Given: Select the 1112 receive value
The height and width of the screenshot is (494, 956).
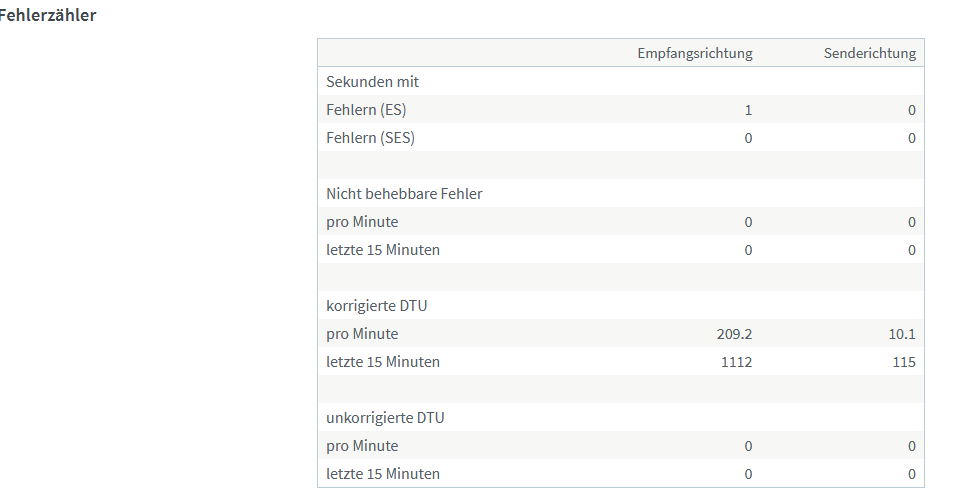Looking at the screenshot, I should pyautogui.click(x=737, y=362).
